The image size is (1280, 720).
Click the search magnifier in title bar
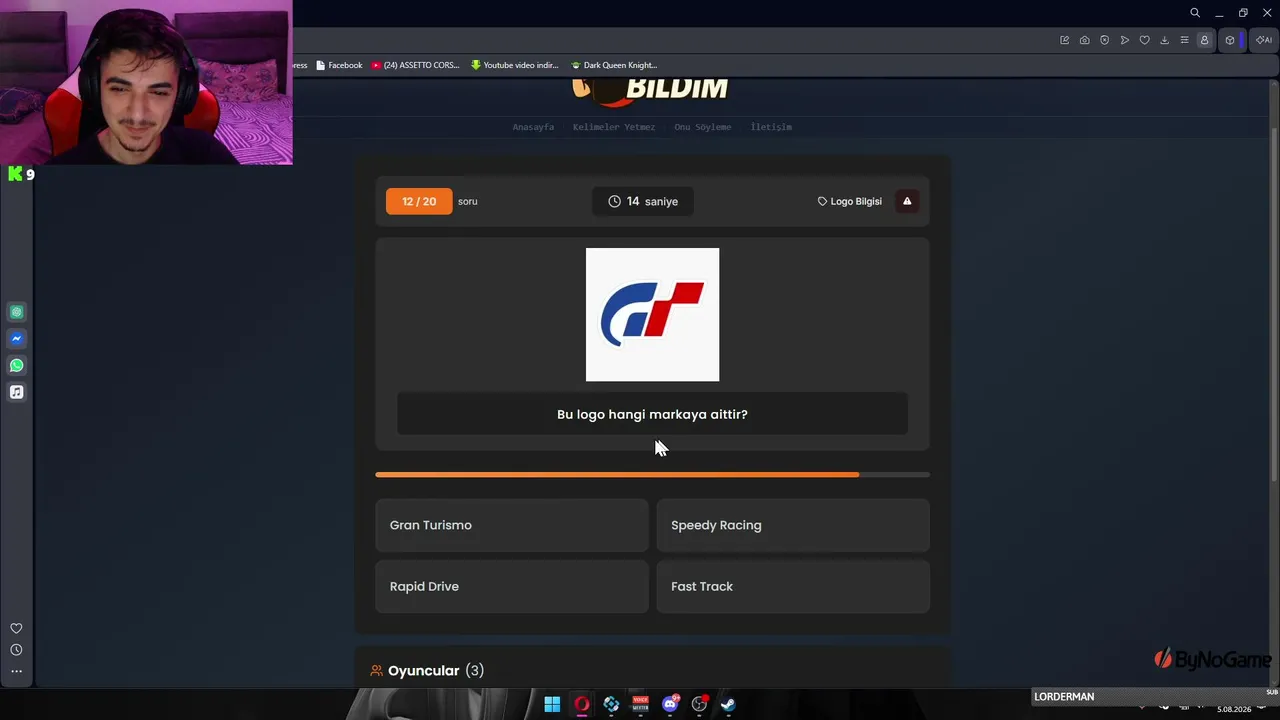[x=1195, y=13]
